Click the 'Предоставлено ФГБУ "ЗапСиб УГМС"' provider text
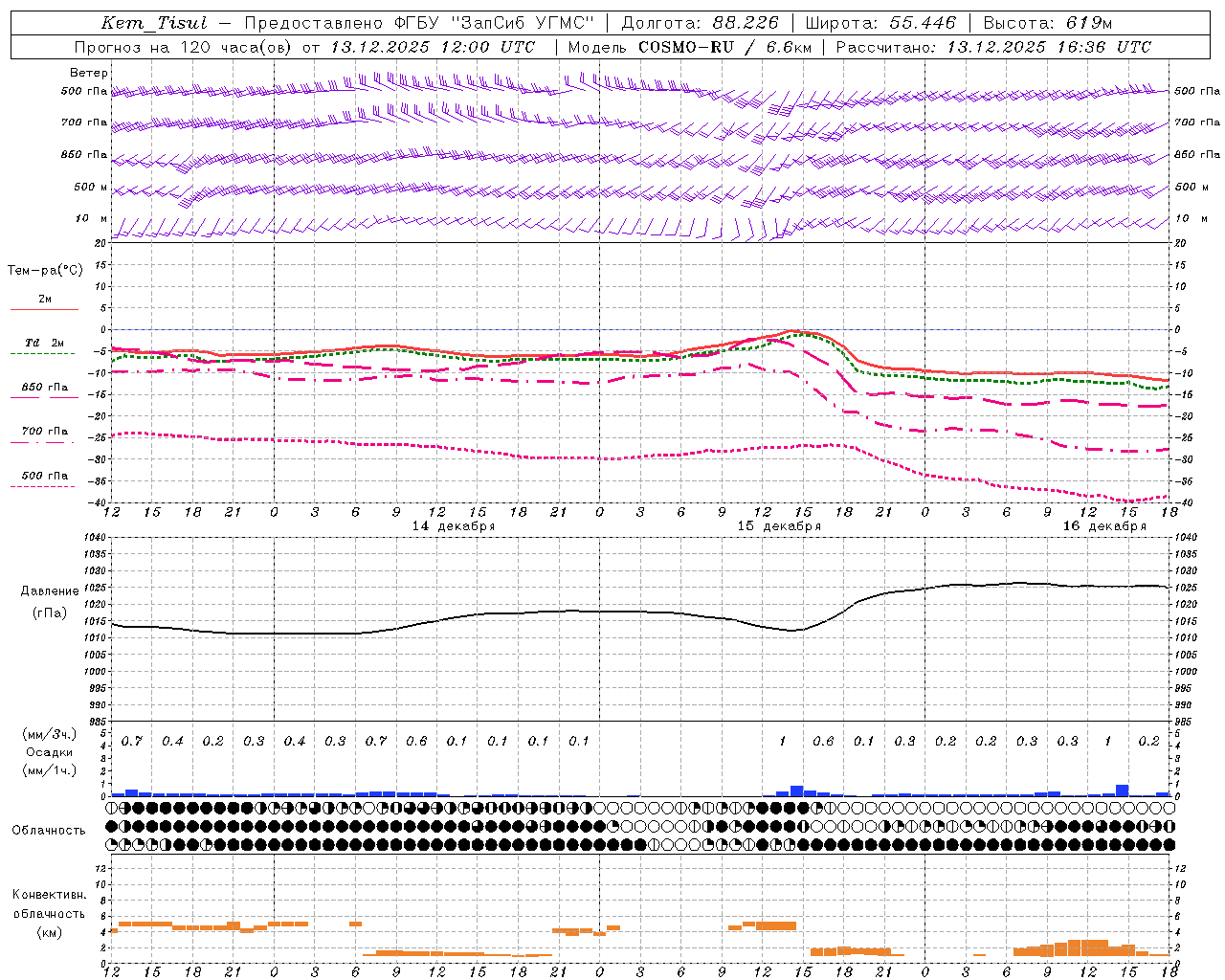1225x980 pixels. [x=419, y=23]
